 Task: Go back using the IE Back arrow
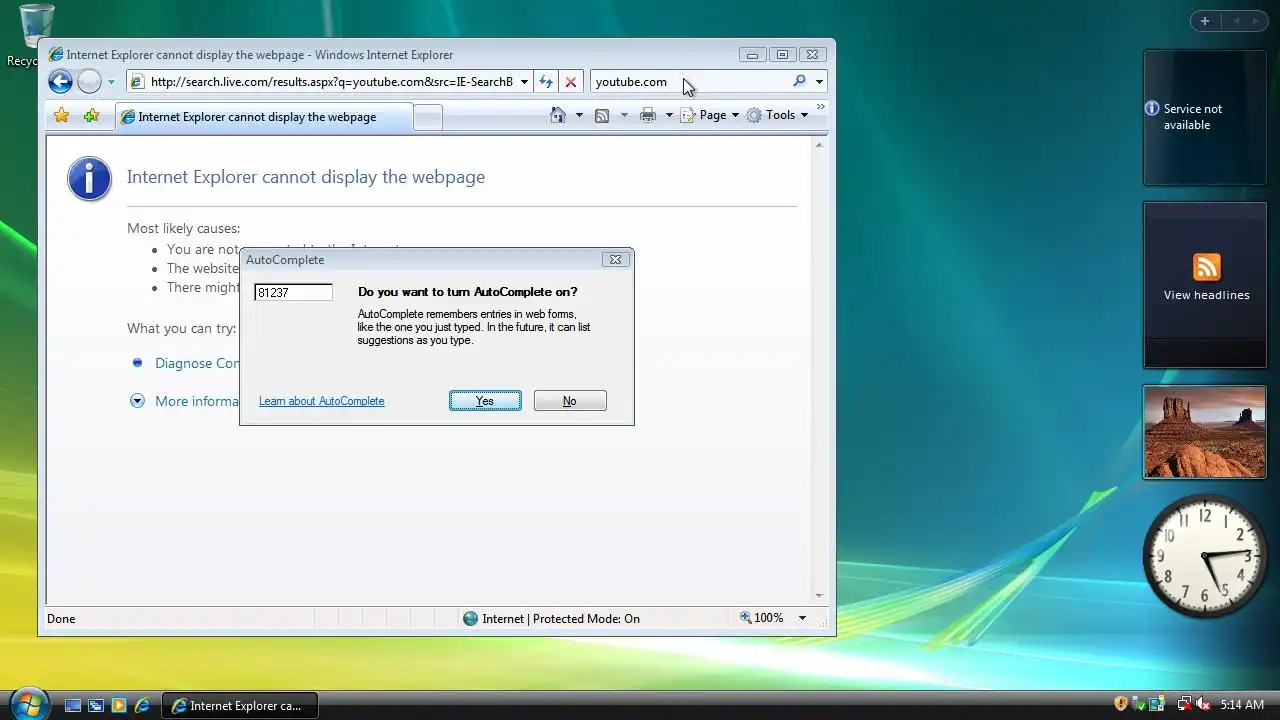[60, 82]
